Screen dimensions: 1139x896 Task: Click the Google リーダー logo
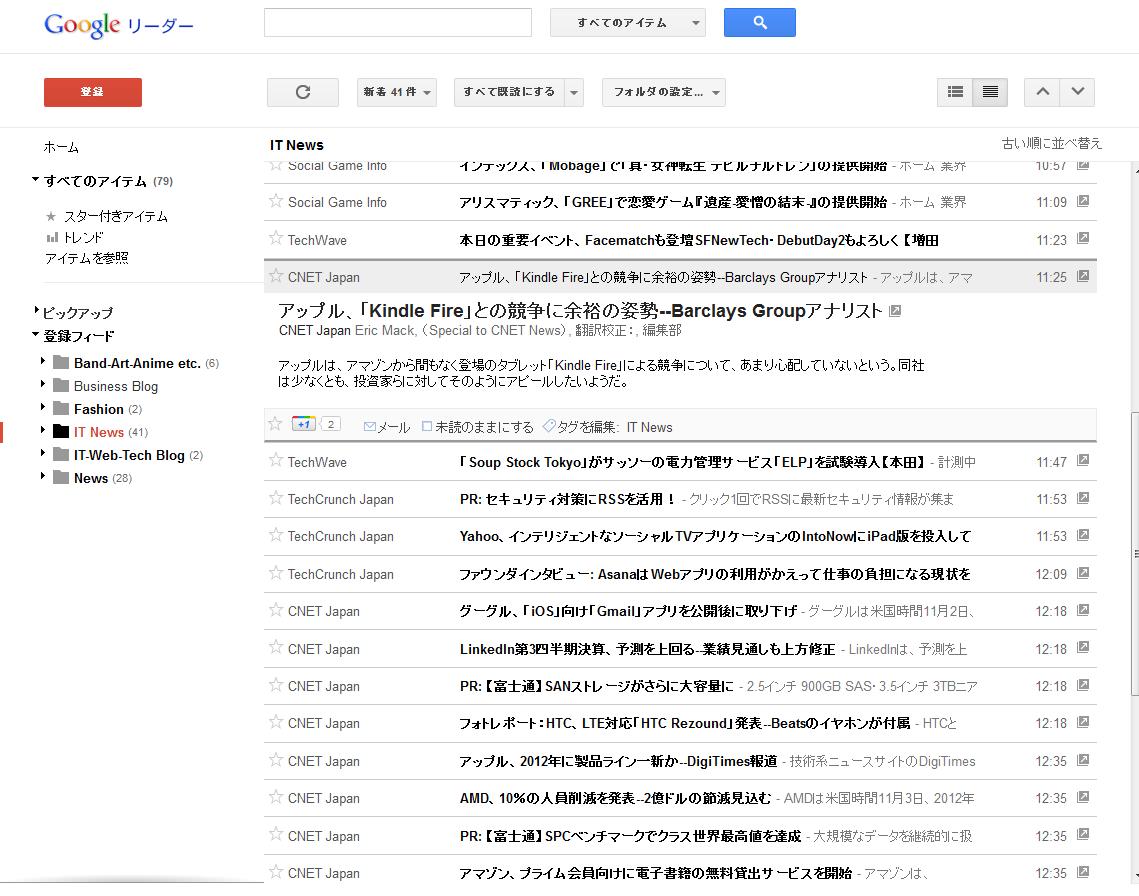pos(118,25)
